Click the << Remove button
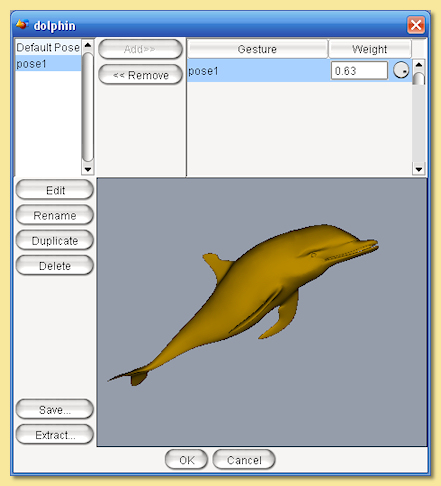Viewport: 441px width, 486px height. (x=140, y=75)
